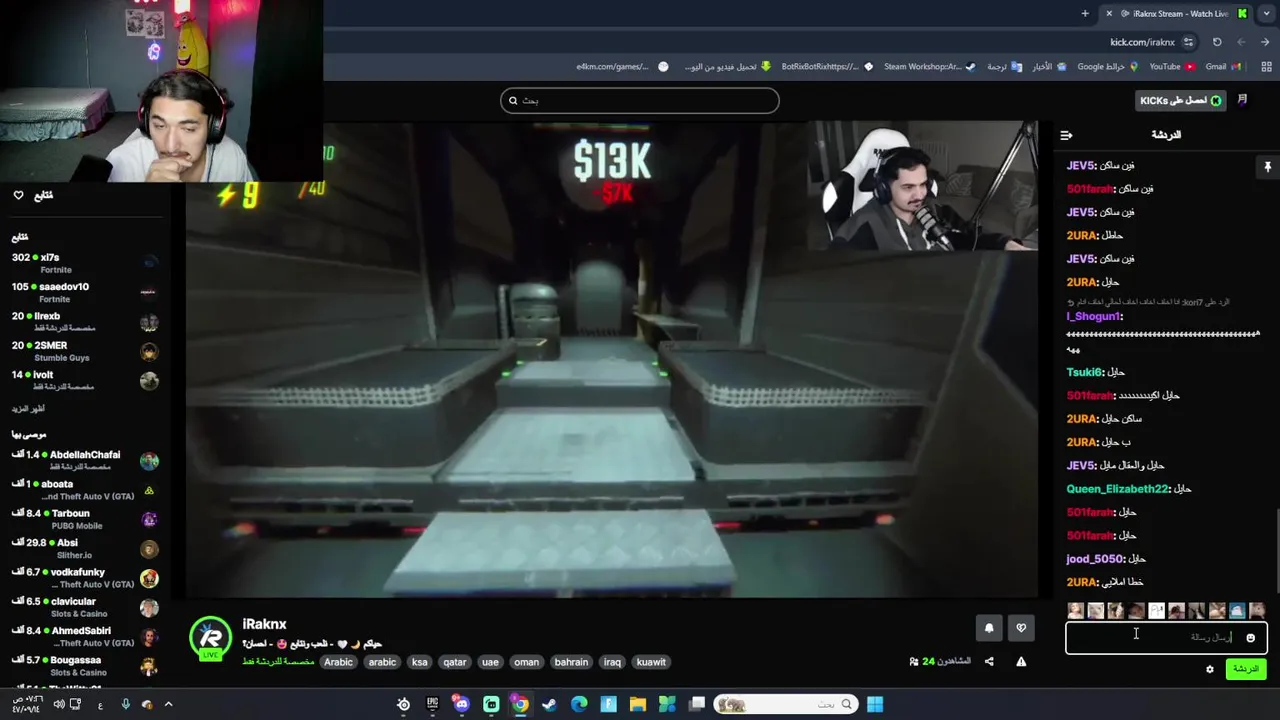Viewport: 1280px width, 720px height.
Task: Open the saaedov10 channel in the sidebar
Action: 85,292
